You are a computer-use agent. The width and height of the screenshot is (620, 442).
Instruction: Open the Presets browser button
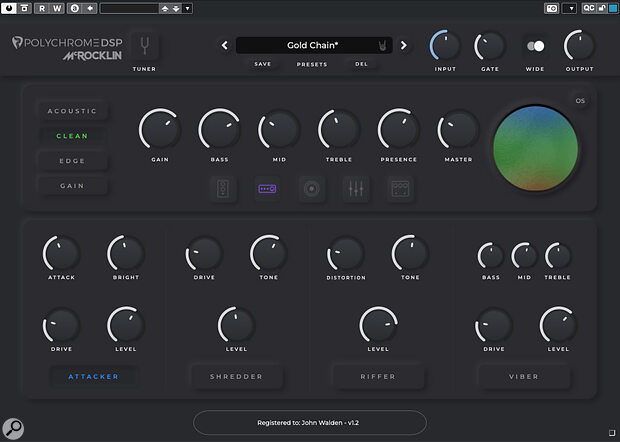pyautogui.click(x=312, y=64)
